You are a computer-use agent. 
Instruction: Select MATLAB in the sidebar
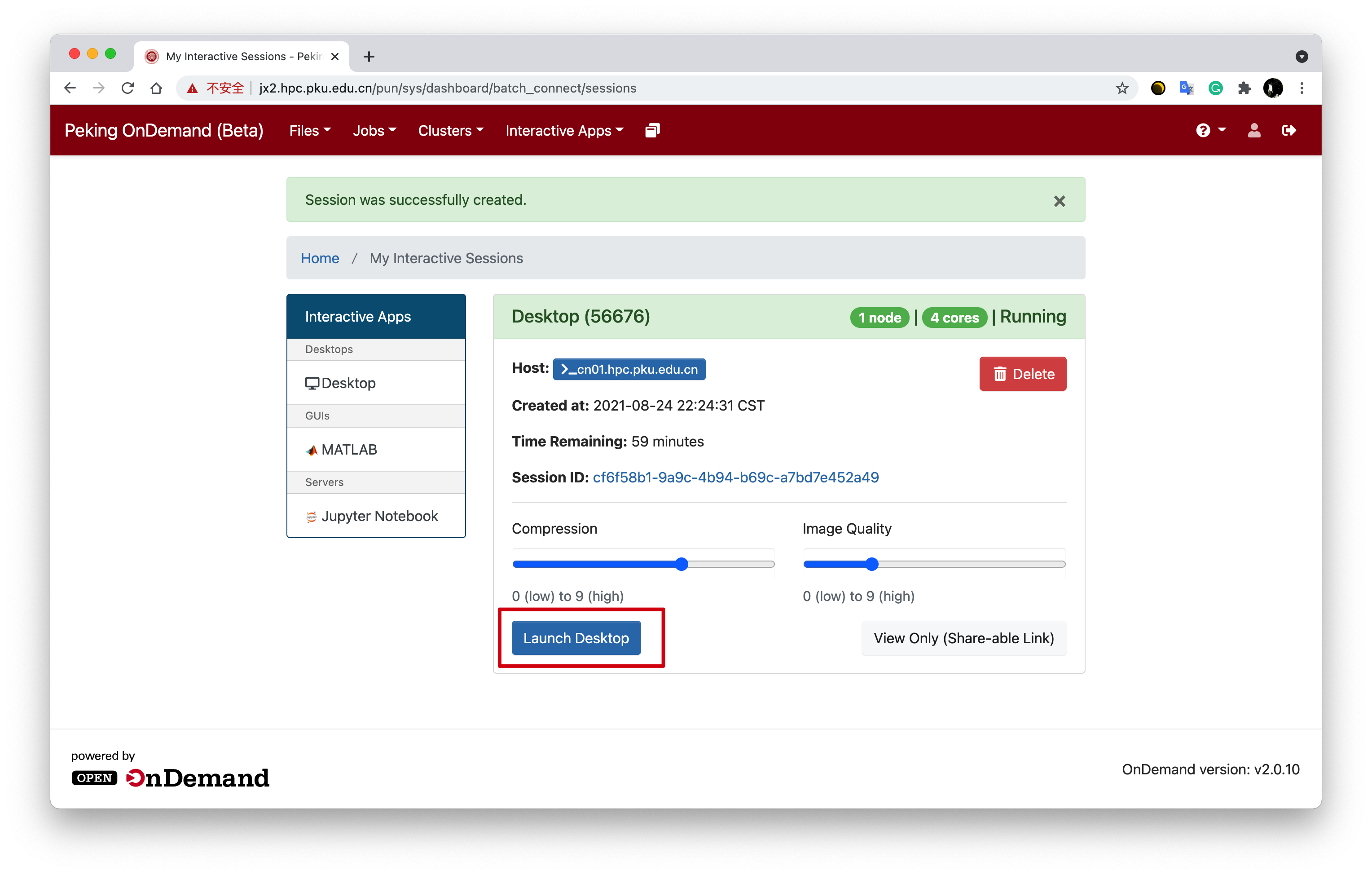tap(376, 450)
